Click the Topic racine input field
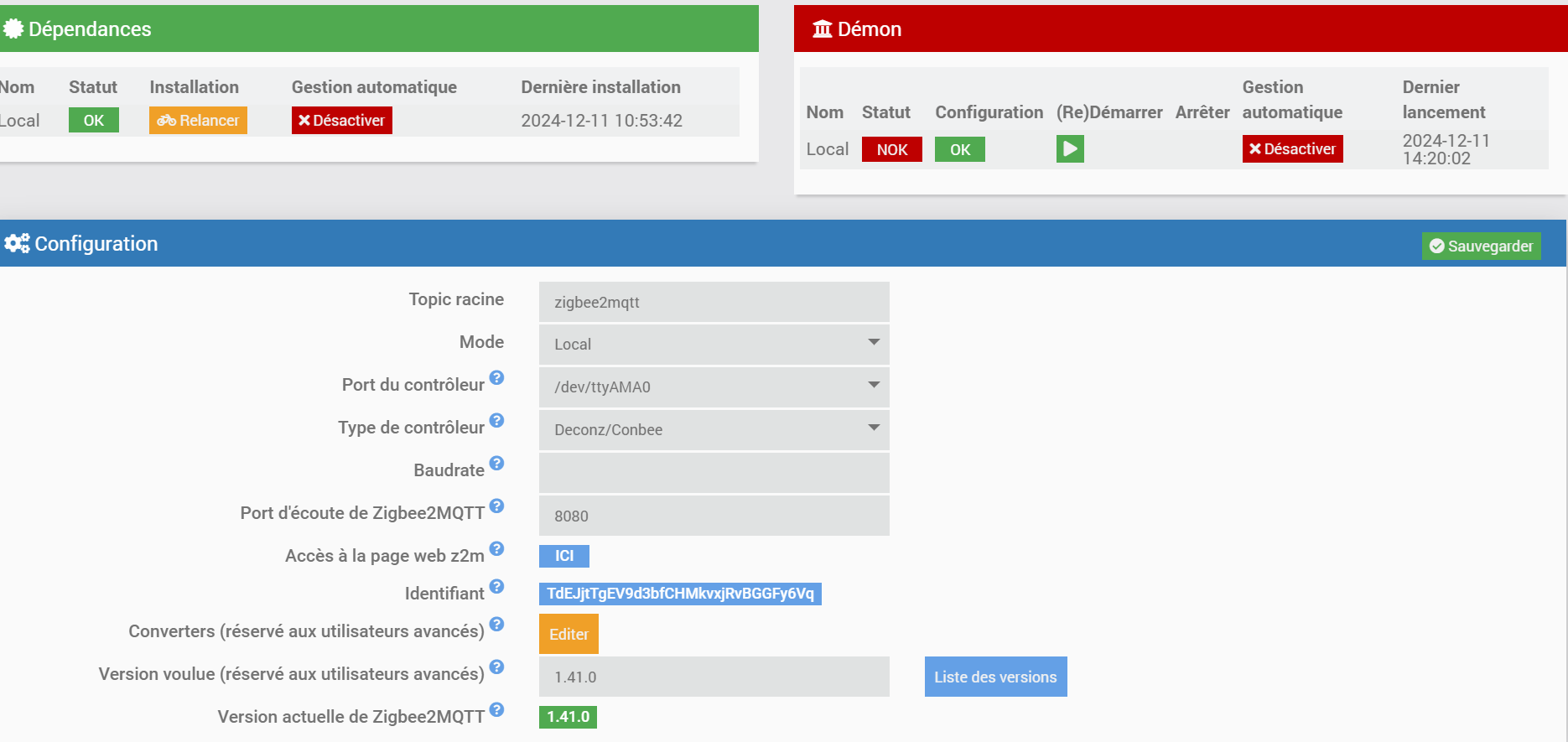 714,302
